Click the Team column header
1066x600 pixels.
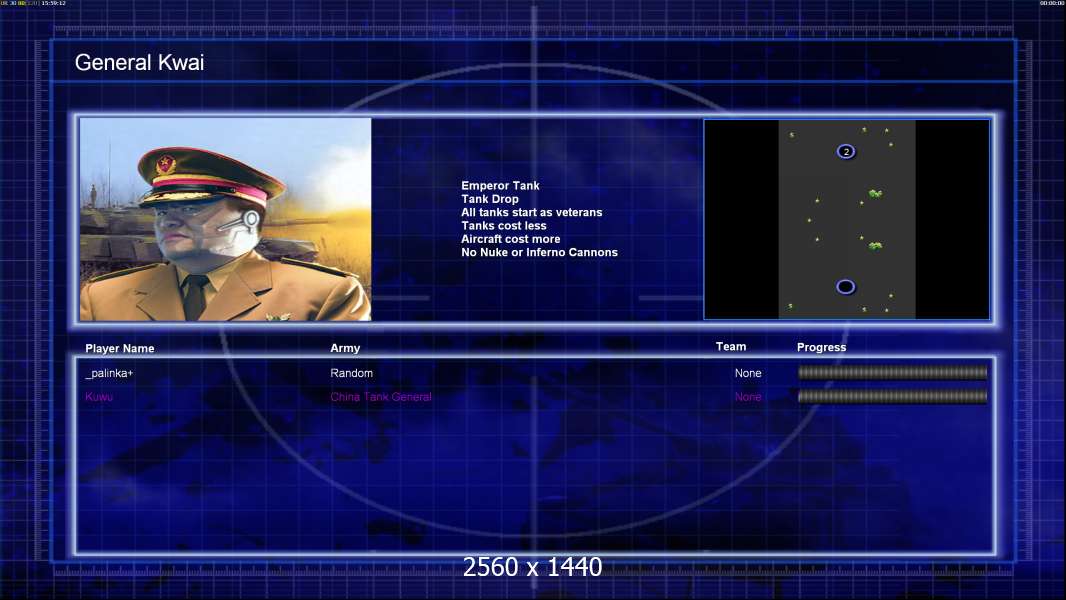point(731,347)
